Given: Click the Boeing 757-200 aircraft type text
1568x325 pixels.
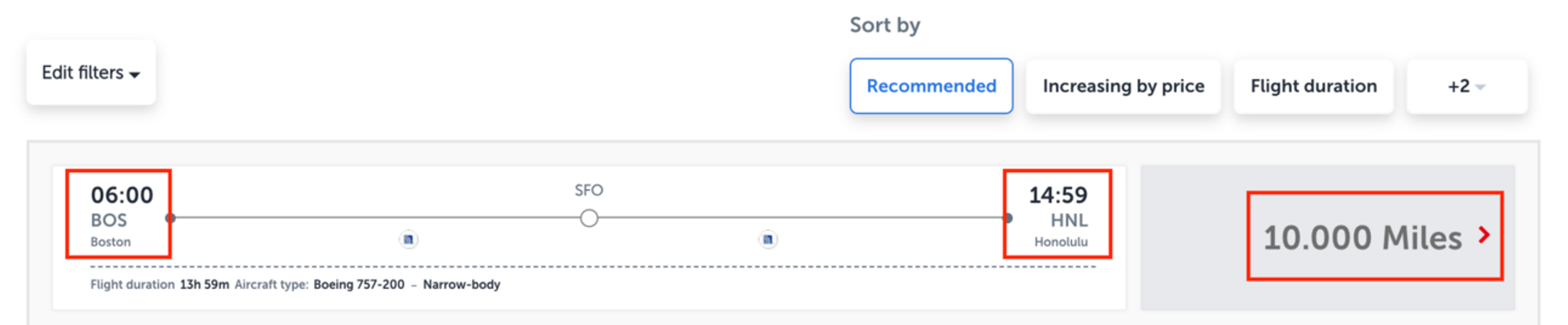Looking at the screenshot, I should tap(359, 284).
